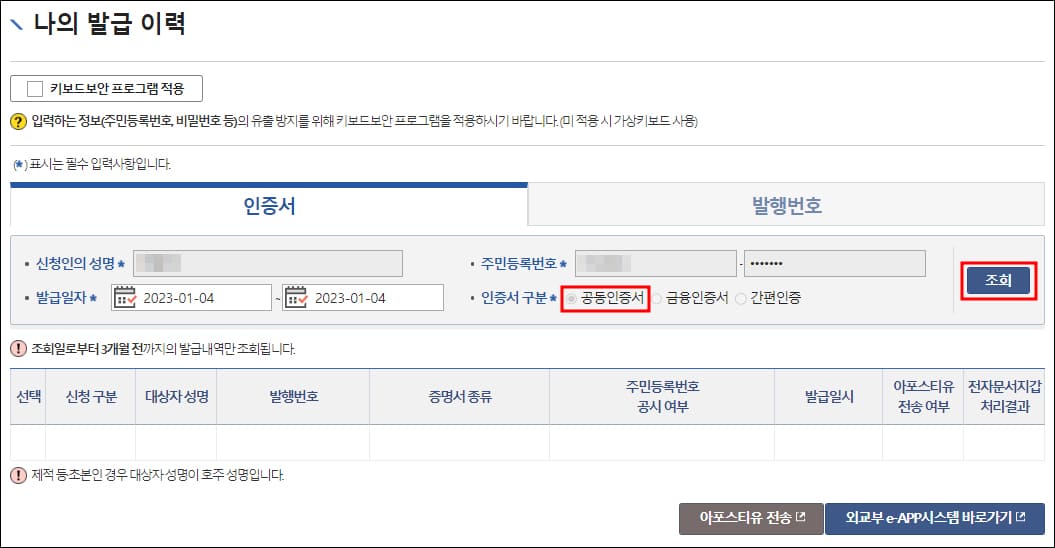Click the 인증서 구분 field label
This screenshot has width=1055, height=548.
(x=515, y=298)
